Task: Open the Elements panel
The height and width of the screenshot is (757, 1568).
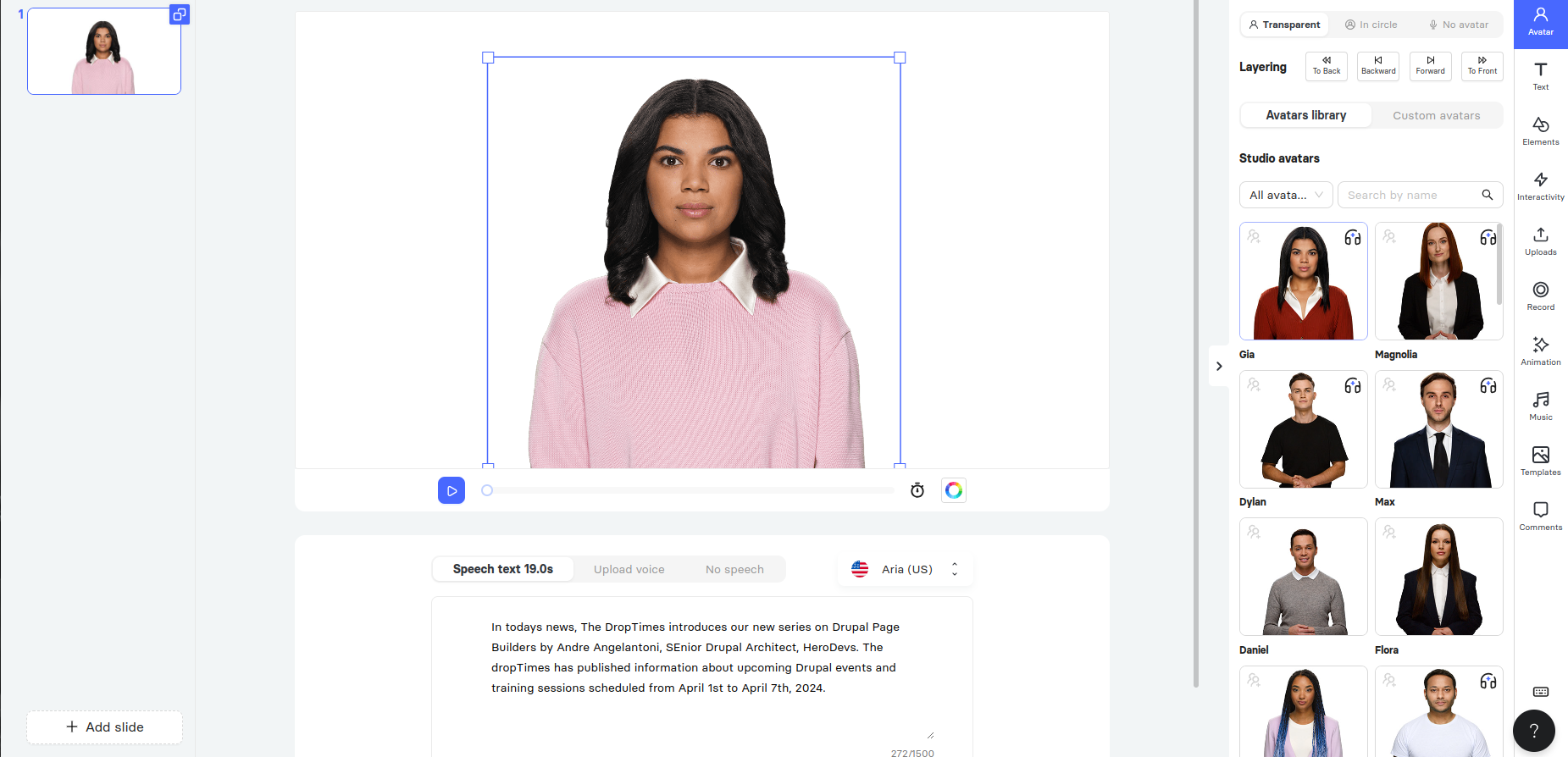Action: (1540, 130)
